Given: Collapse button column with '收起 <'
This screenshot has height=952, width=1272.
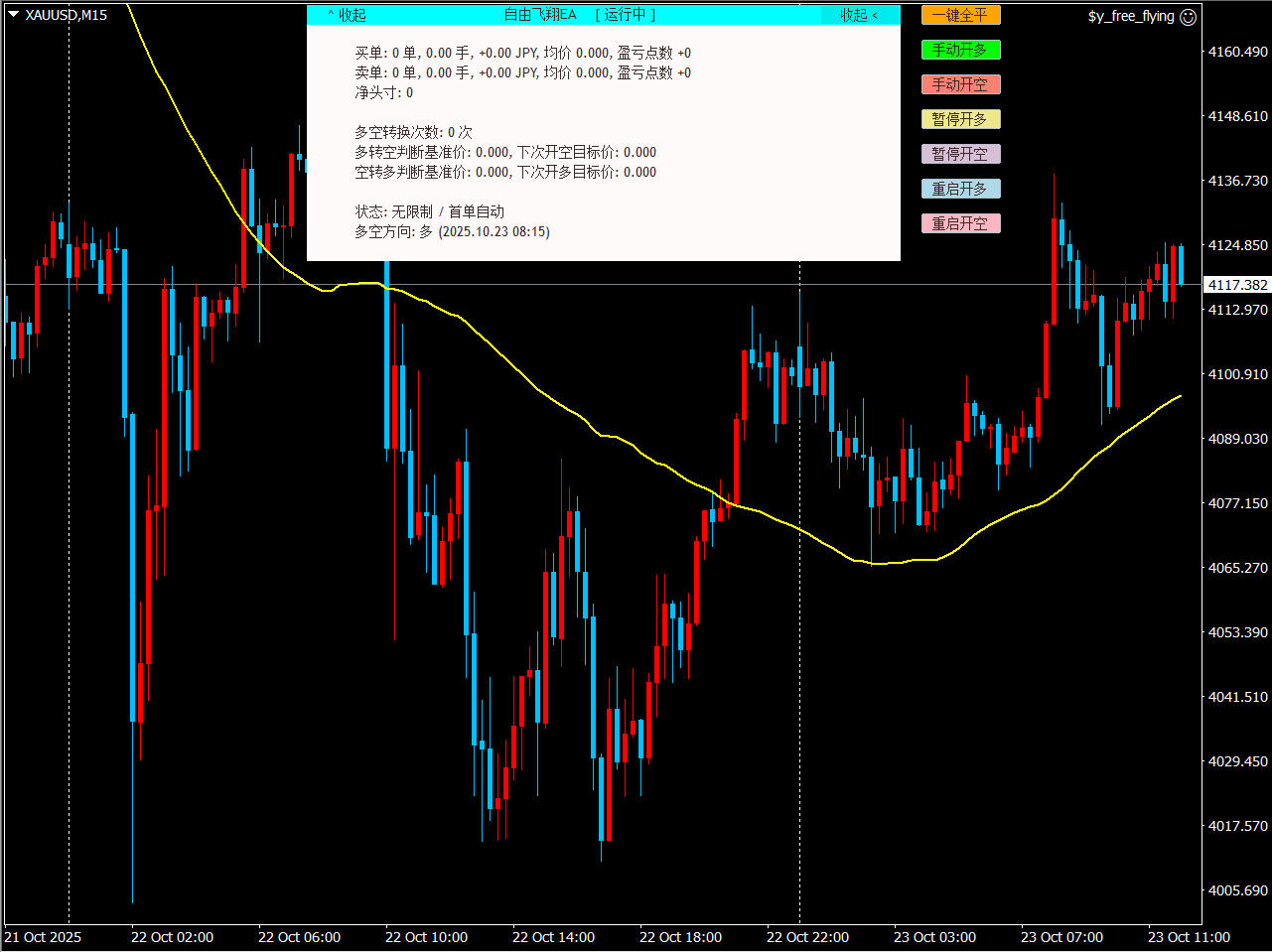Looking at the screenshot, I should tap(859, 15).
